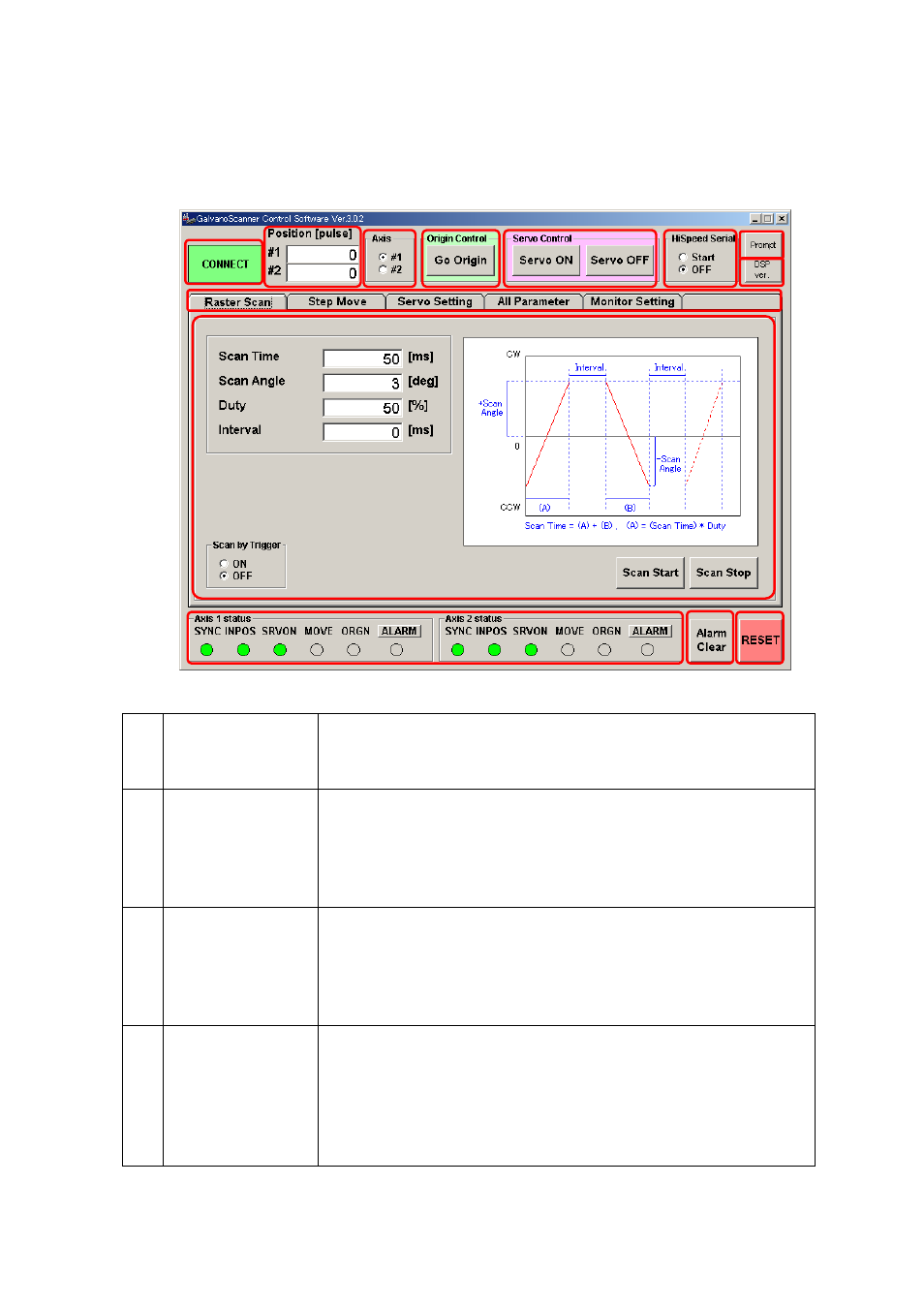Click the Axis 2 SYNC indicator light
The width and height of the screenshot is (924, 1308).
coord(457,650)
